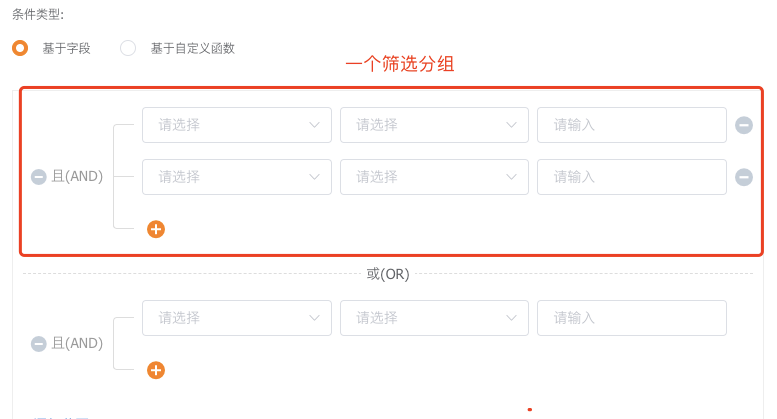
Task: Click the 请输入 field in the top row
Action: (631, 125)
